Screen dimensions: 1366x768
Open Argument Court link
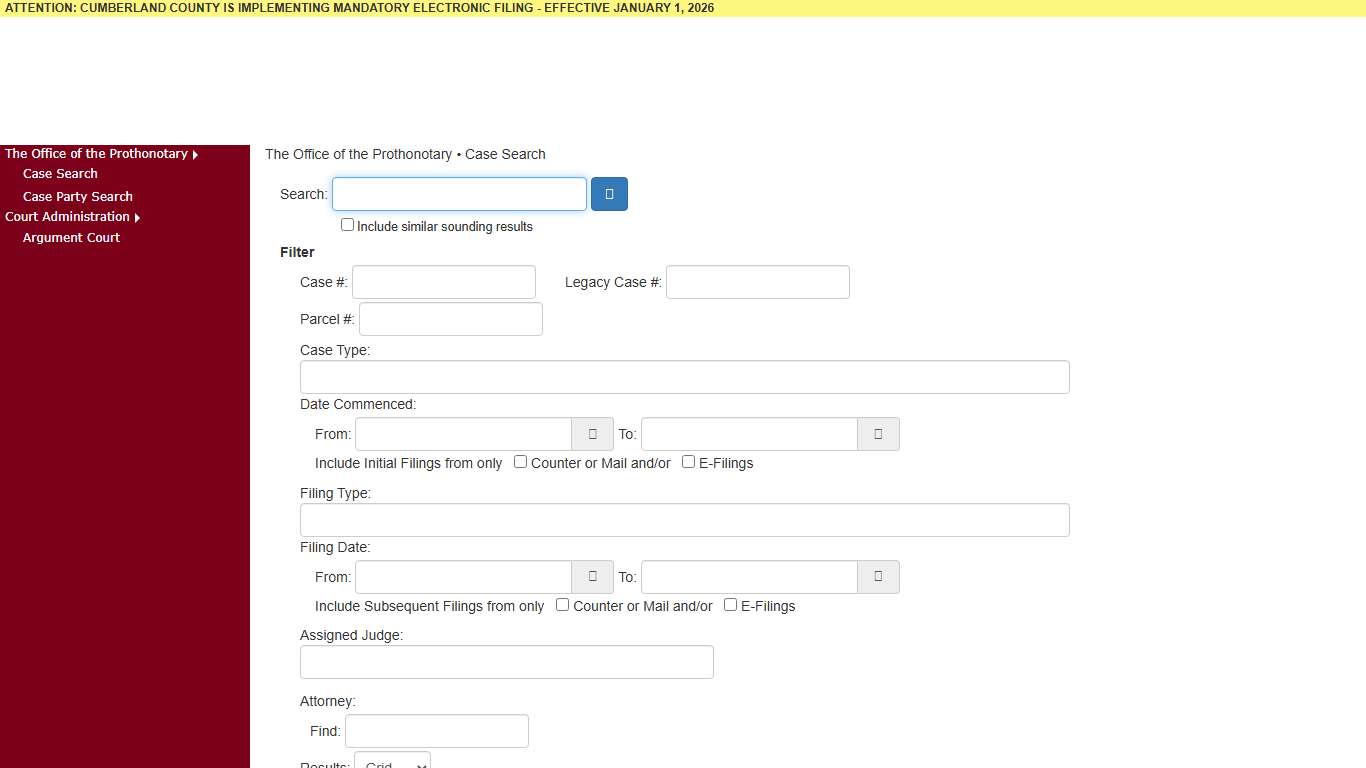[71, 238]
